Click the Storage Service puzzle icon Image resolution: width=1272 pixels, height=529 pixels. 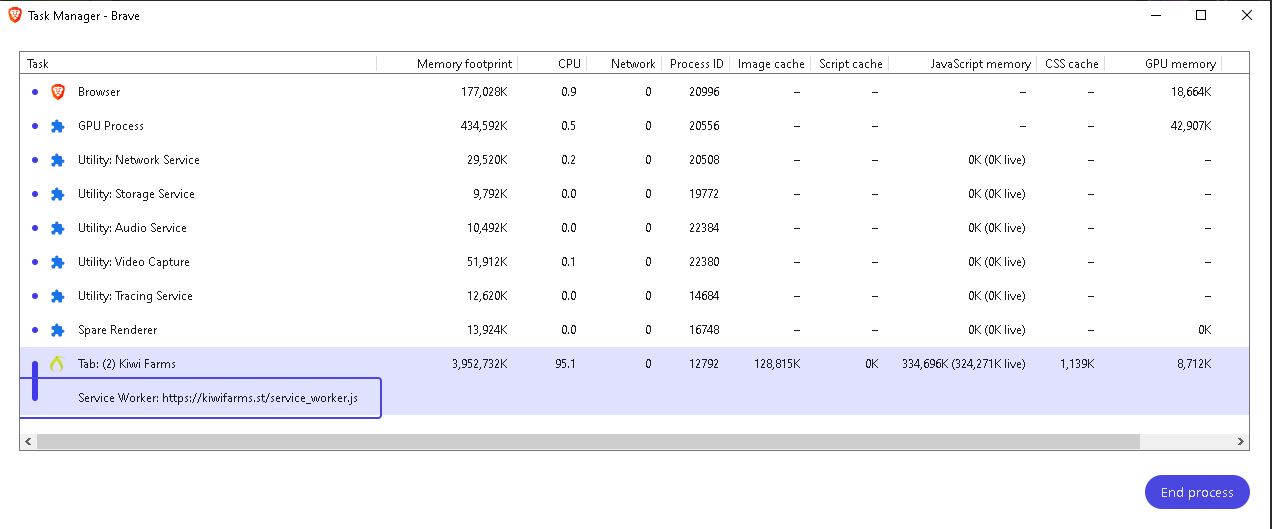click(x=58, y=194)
